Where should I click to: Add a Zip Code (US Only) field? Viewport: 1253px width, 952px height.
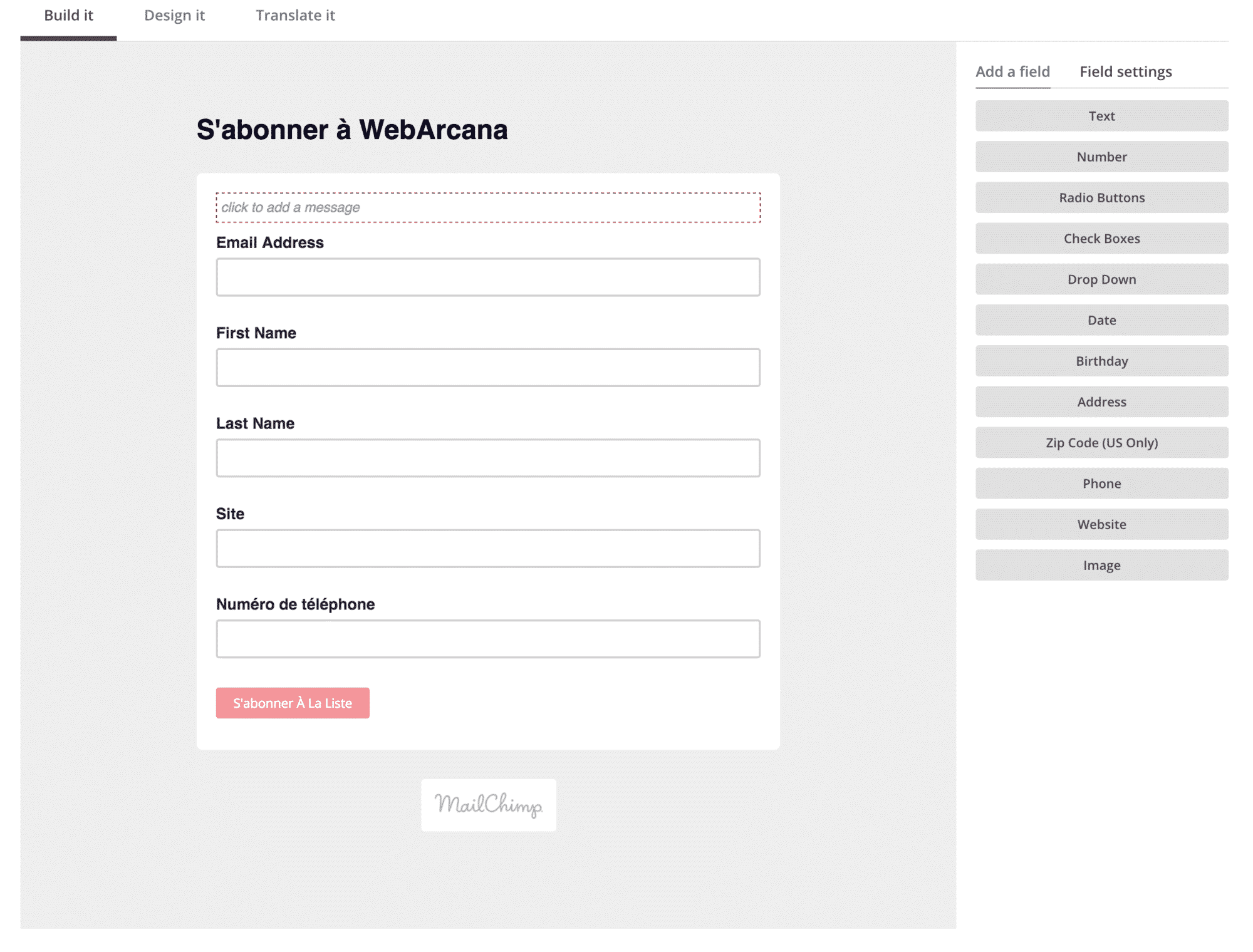(x=1101, y=442)
